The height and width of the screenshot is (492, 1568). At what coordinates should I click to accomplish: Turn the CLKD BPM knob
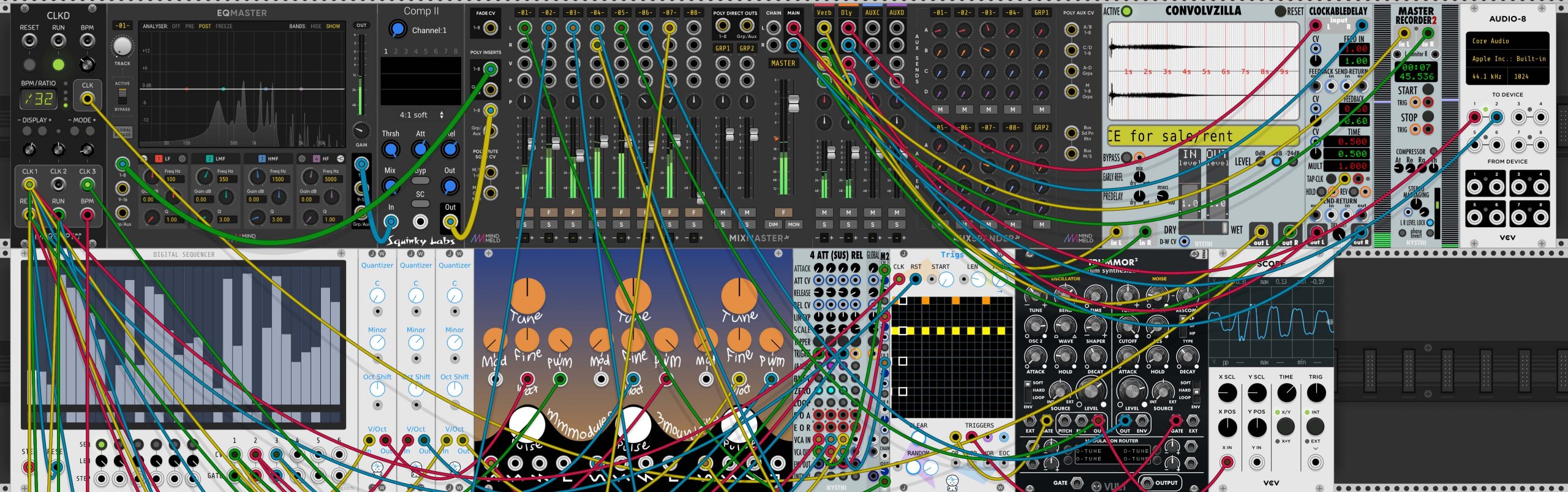point(88,64)
